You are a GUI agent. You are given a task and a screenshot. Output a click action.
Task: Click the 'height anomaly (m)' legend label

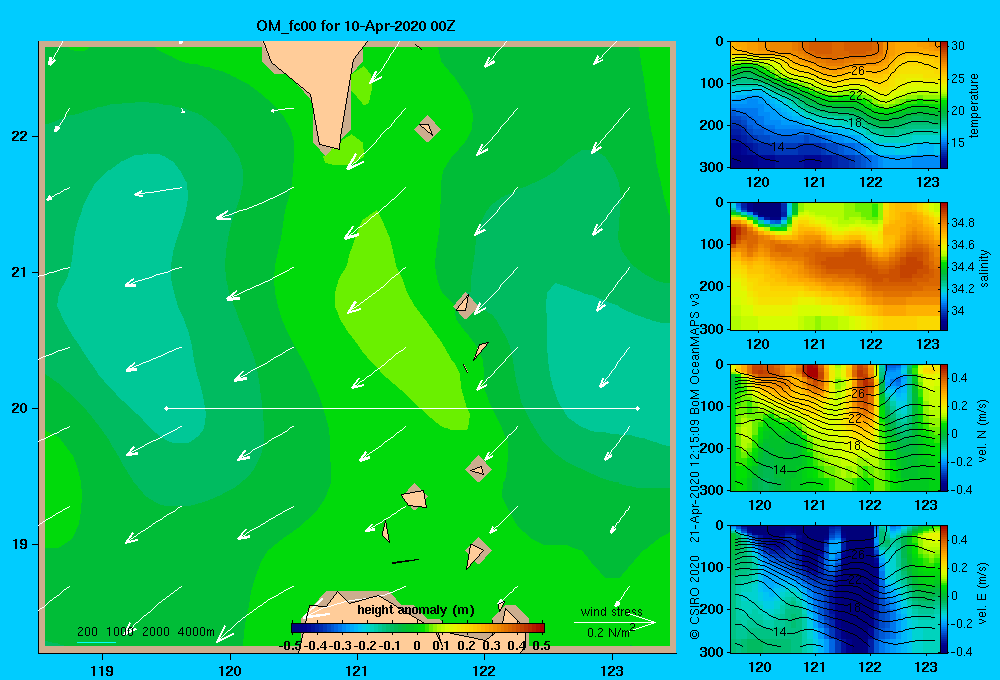point(416,610)
